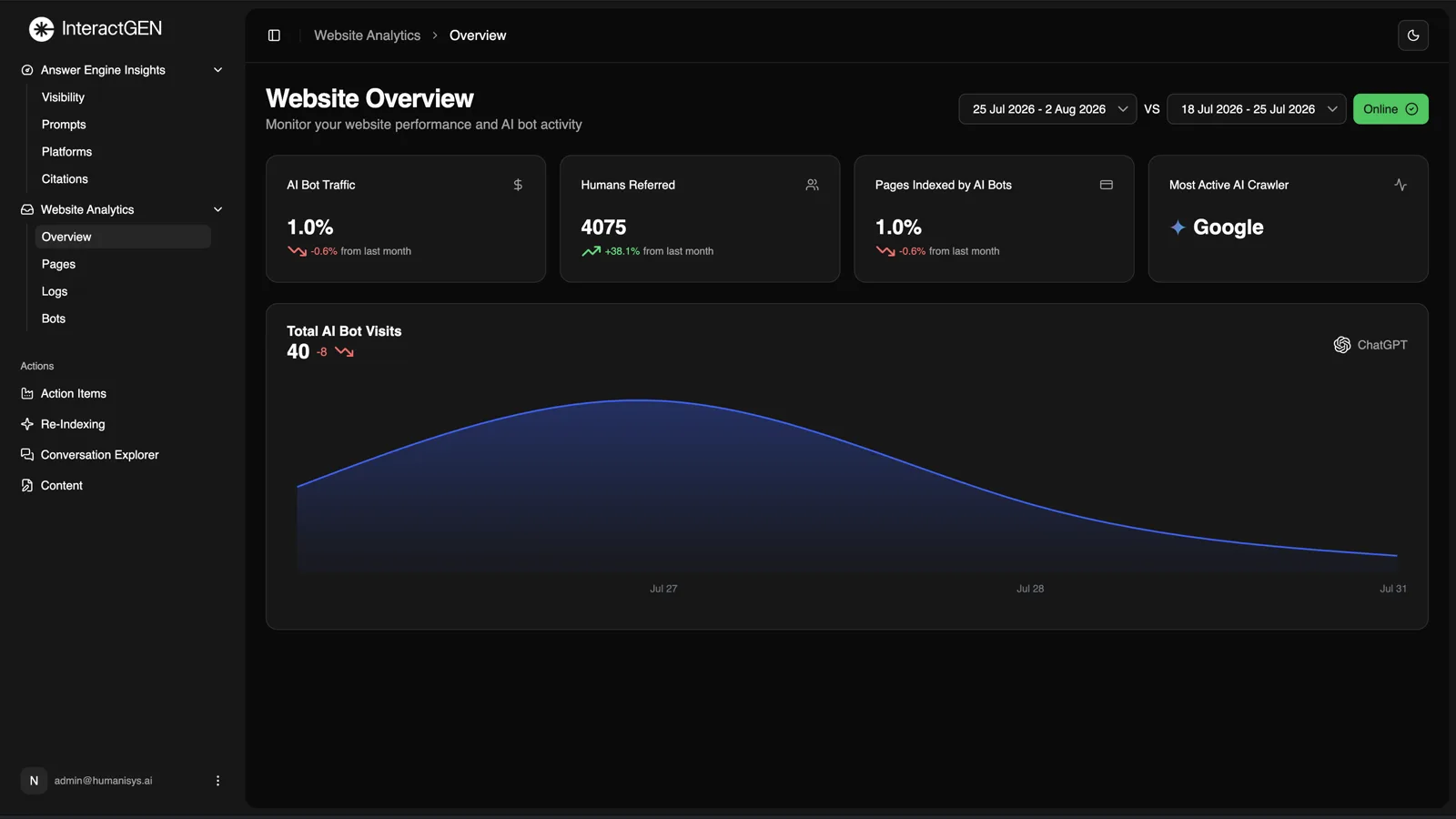Collapse the Website Analytics section chevron

pyautogui.click(x=217, y=209)
